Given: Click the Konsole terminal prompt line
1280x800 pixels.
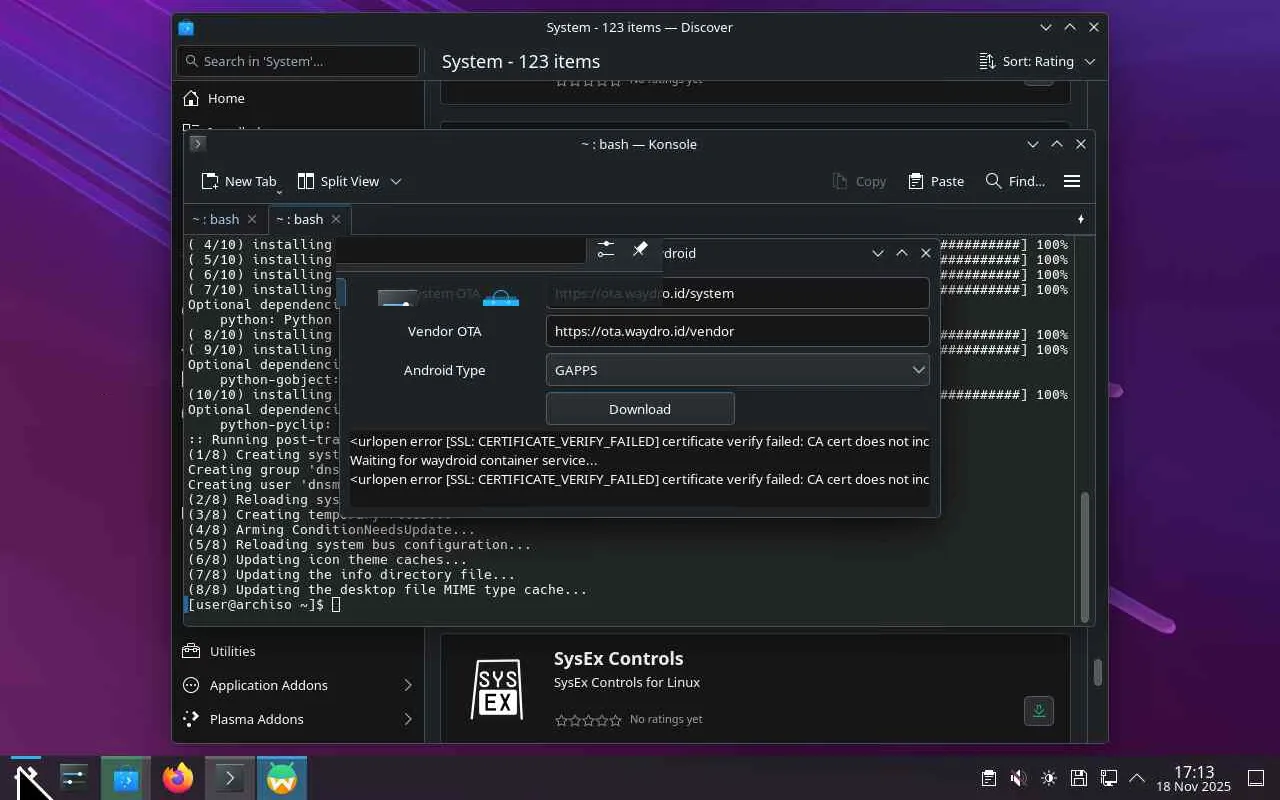Looking at the screenshot, I should pyautogui.click(x=264, y=605).
